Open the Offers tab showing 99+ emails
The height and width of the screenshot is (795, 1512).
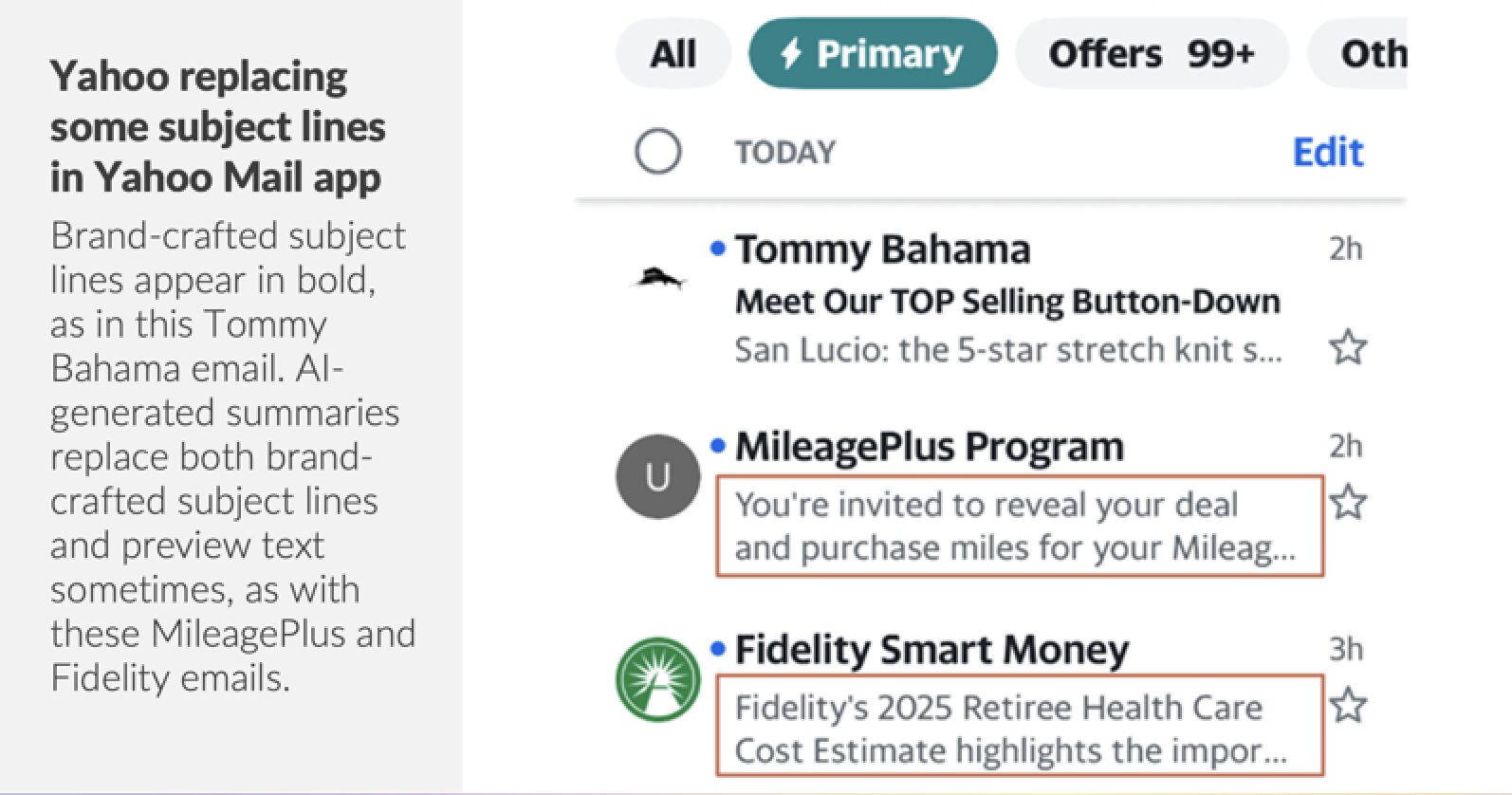pyautogui.click(x=1152, y=54)
